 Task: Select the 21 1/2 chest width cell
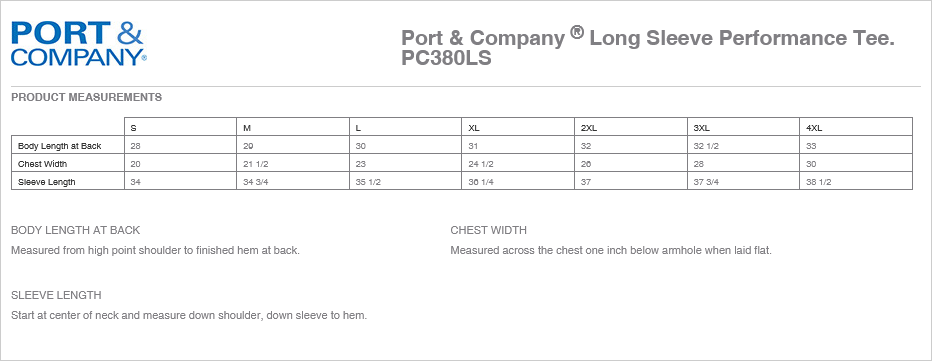coord(293,164)
